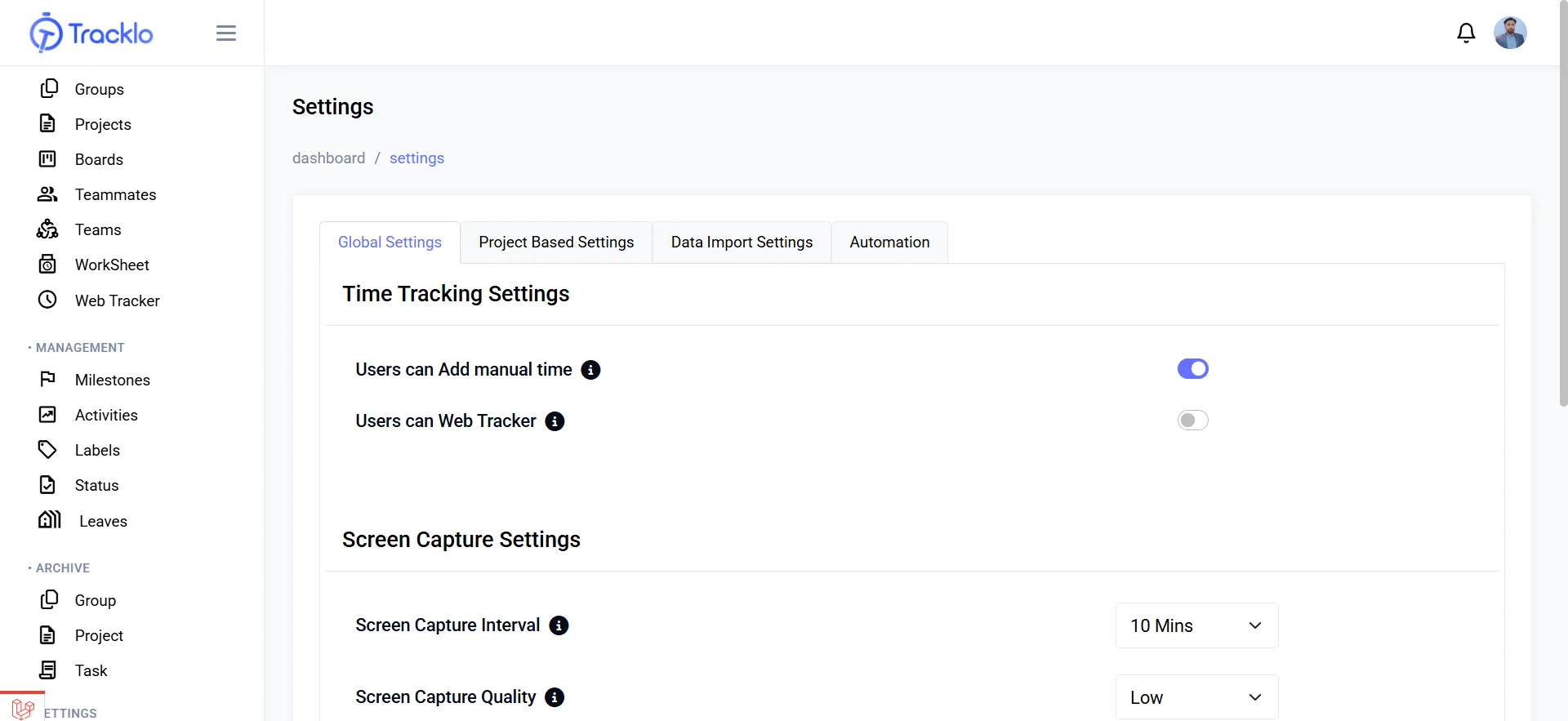This screenshot has height=721, width=1568.
Task: Open the Screen Capture Quality dropdown
Action: pos(1196,697)
